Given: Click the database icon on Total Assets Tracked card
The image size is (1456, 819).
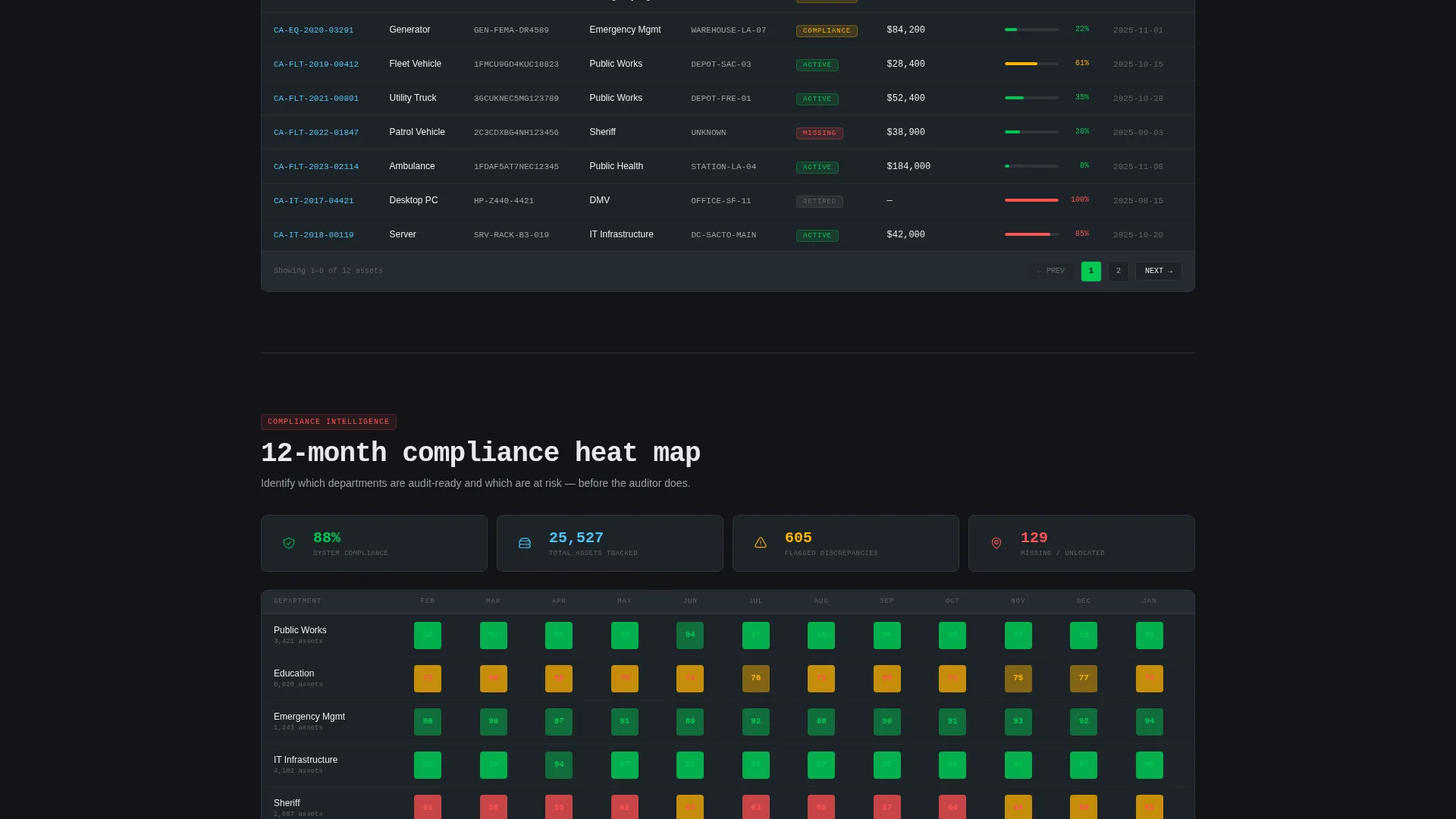Looking at the screenshot, I should point(525,543).
